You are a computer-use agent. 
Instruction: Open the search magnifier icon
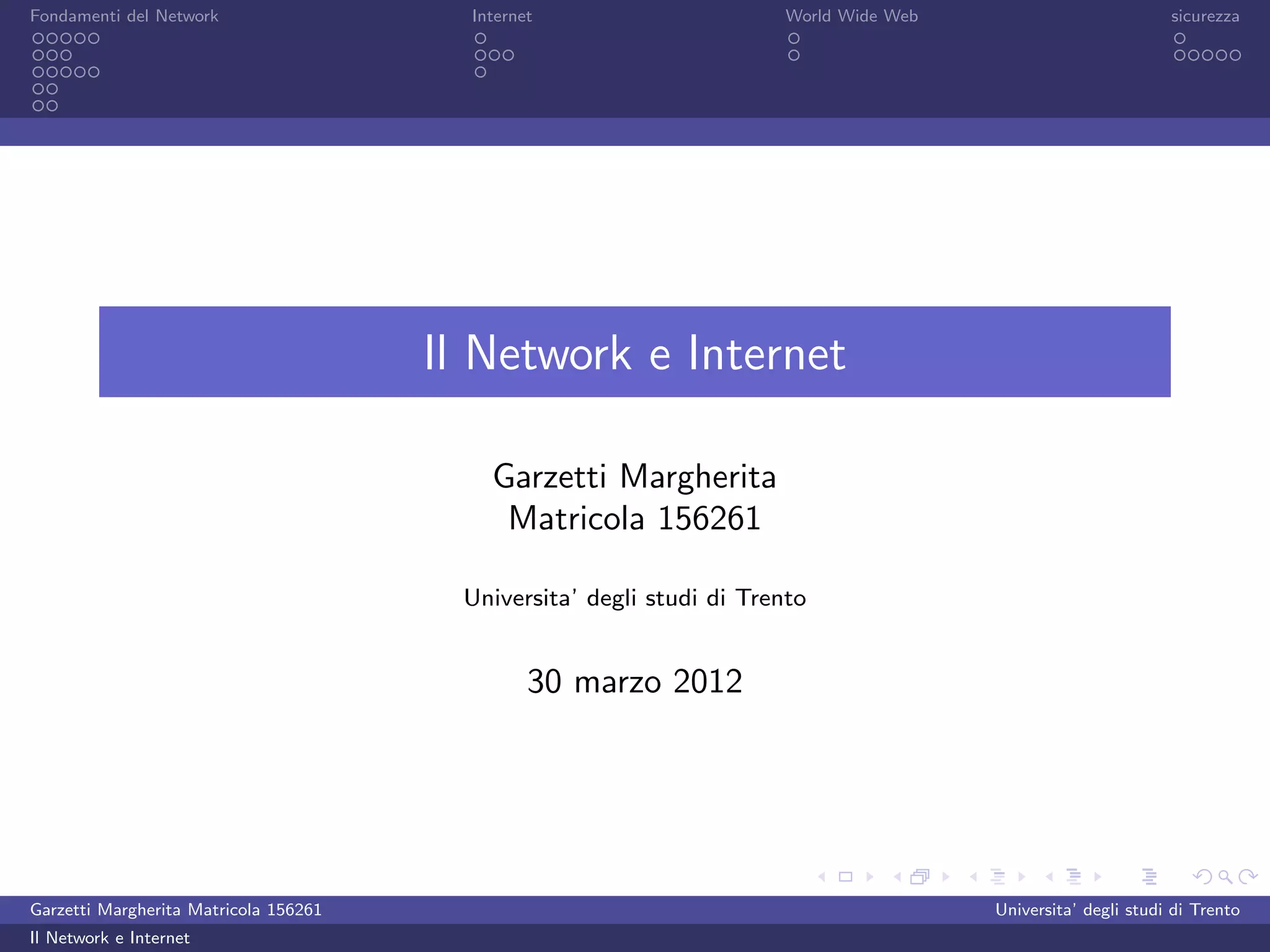1225,876
